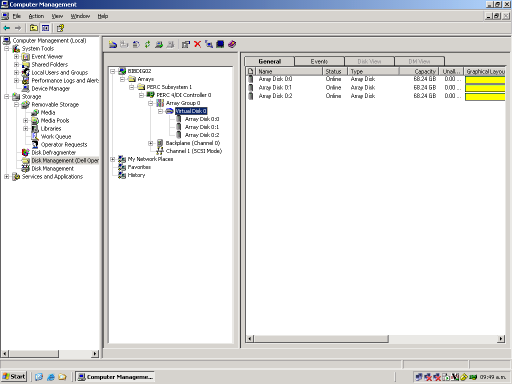Open the Help icon with yellow question mark
Viewport: 512px width, 384px height.
click(60, 28)
